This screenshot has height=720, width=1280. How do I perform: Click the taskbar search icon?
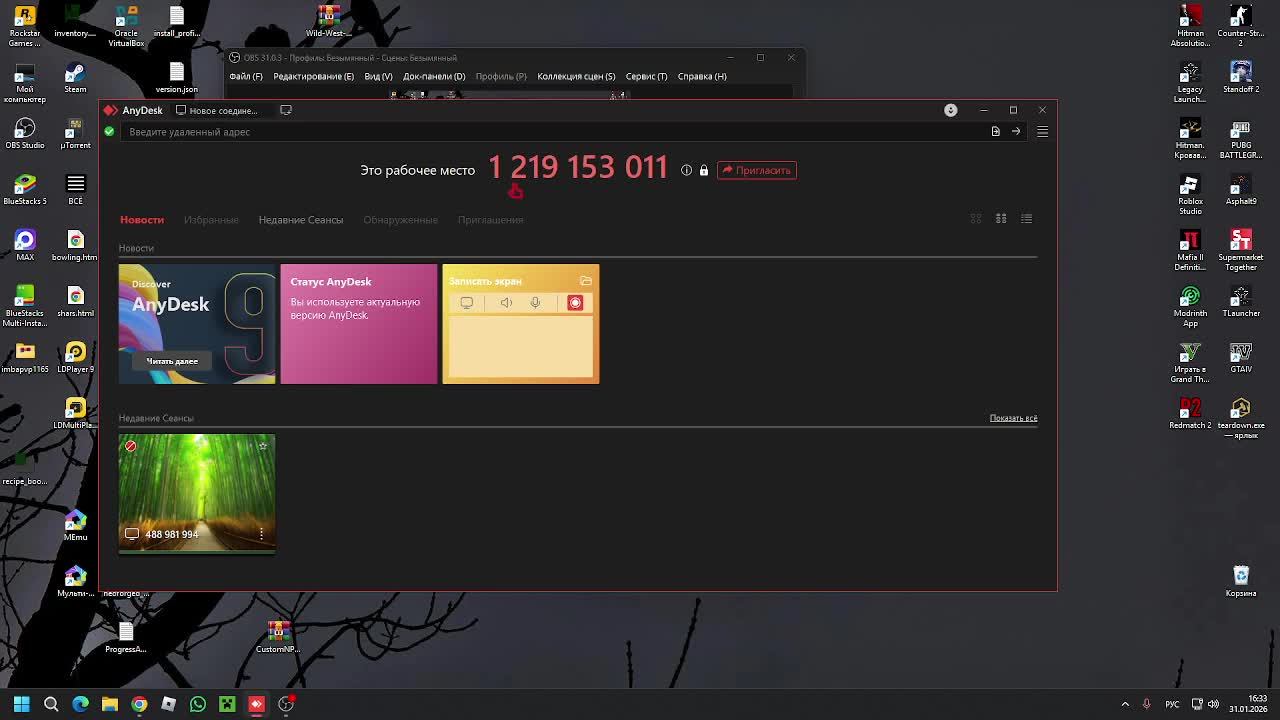(x=51, y=704)
